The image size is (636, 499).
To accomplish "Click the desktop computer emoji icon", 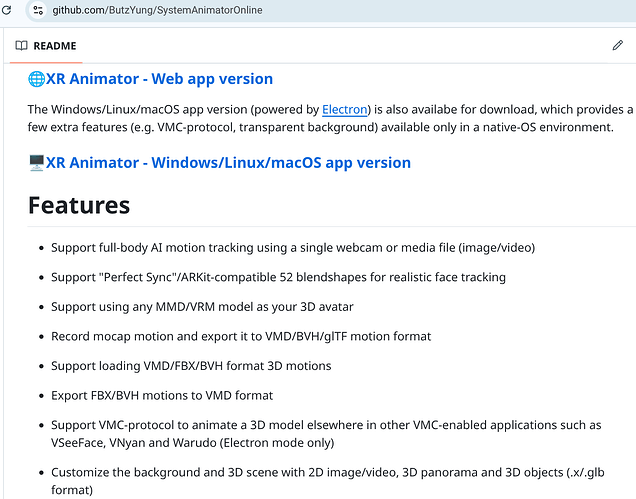I will point(36,163).
